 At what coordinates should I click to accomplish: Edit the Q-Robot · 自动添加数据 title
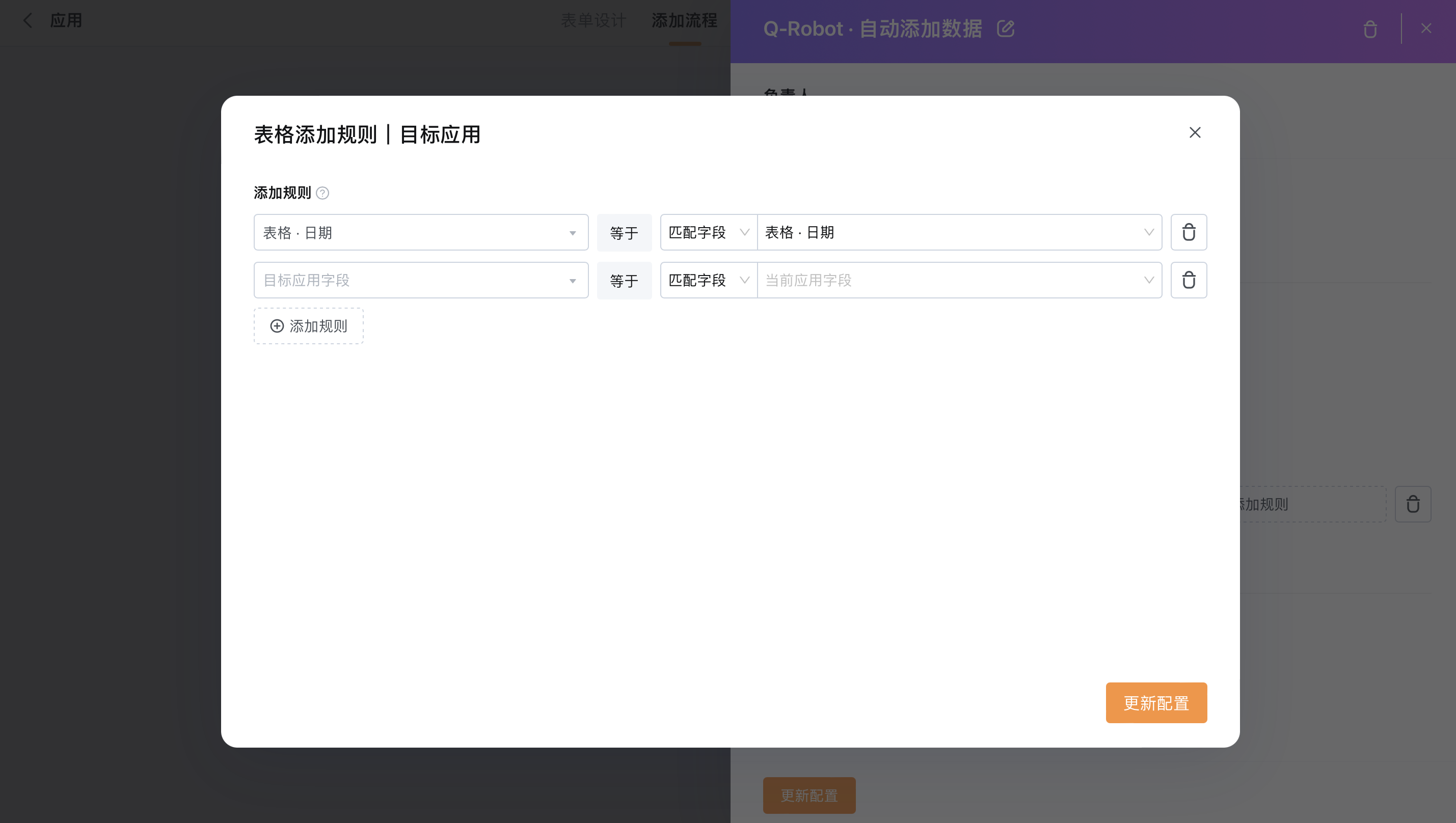[1005, 28]
